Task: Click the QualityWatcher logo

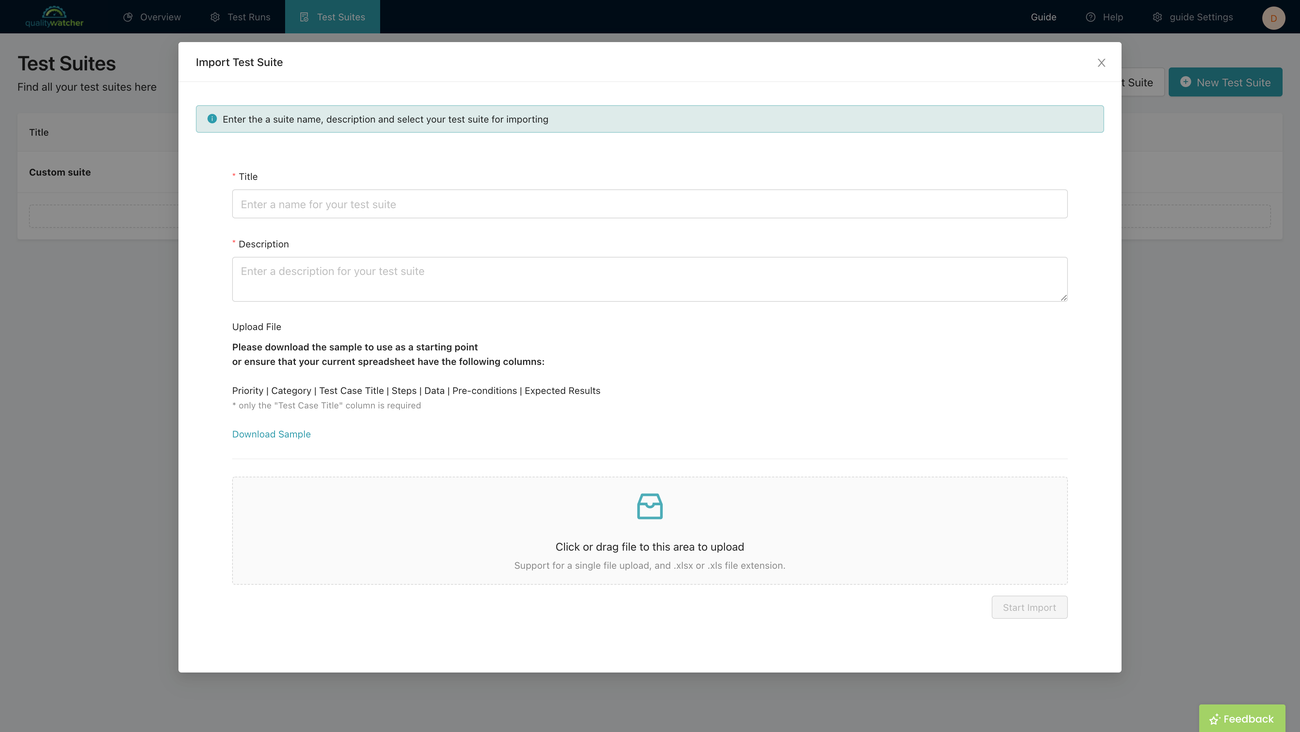Action: click(x=54, y=17)
